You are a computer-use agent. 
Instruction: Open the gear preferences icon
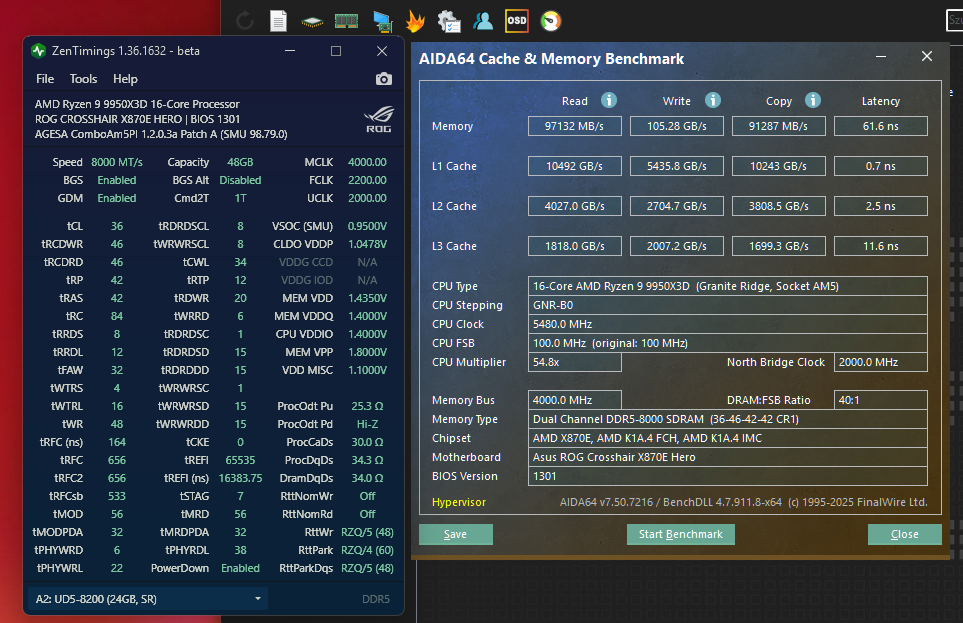449,20
